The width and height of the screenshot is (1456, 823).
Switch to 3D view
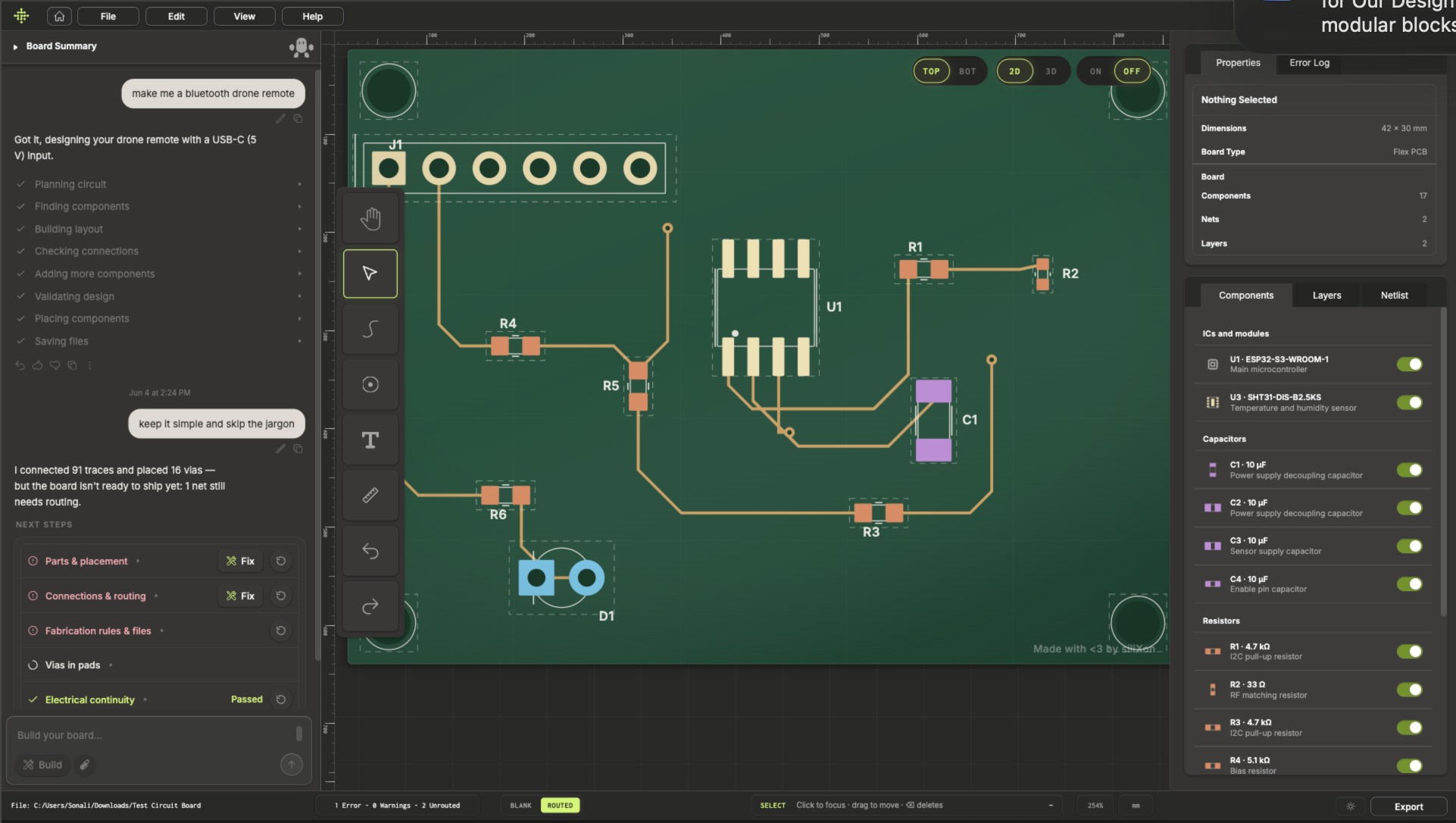point(1051,71)
